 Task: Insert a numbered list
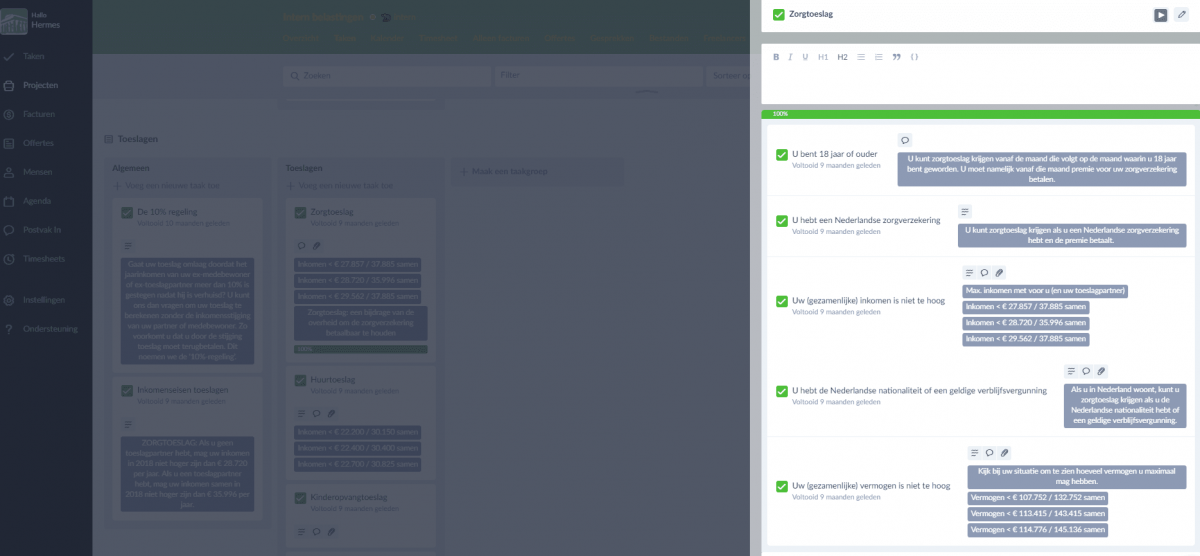coord(879,57)
